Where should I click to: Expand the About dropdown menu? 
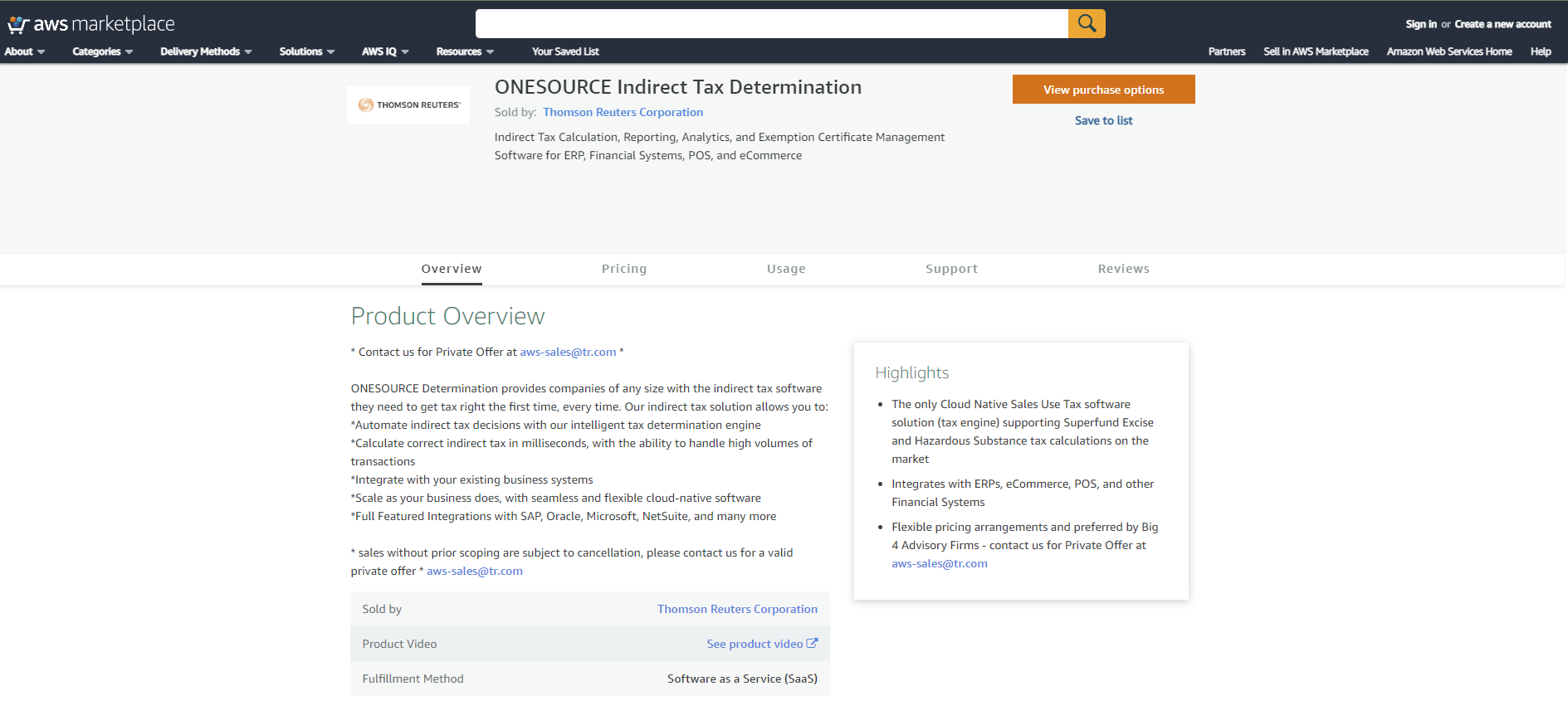tap(25, 51)
